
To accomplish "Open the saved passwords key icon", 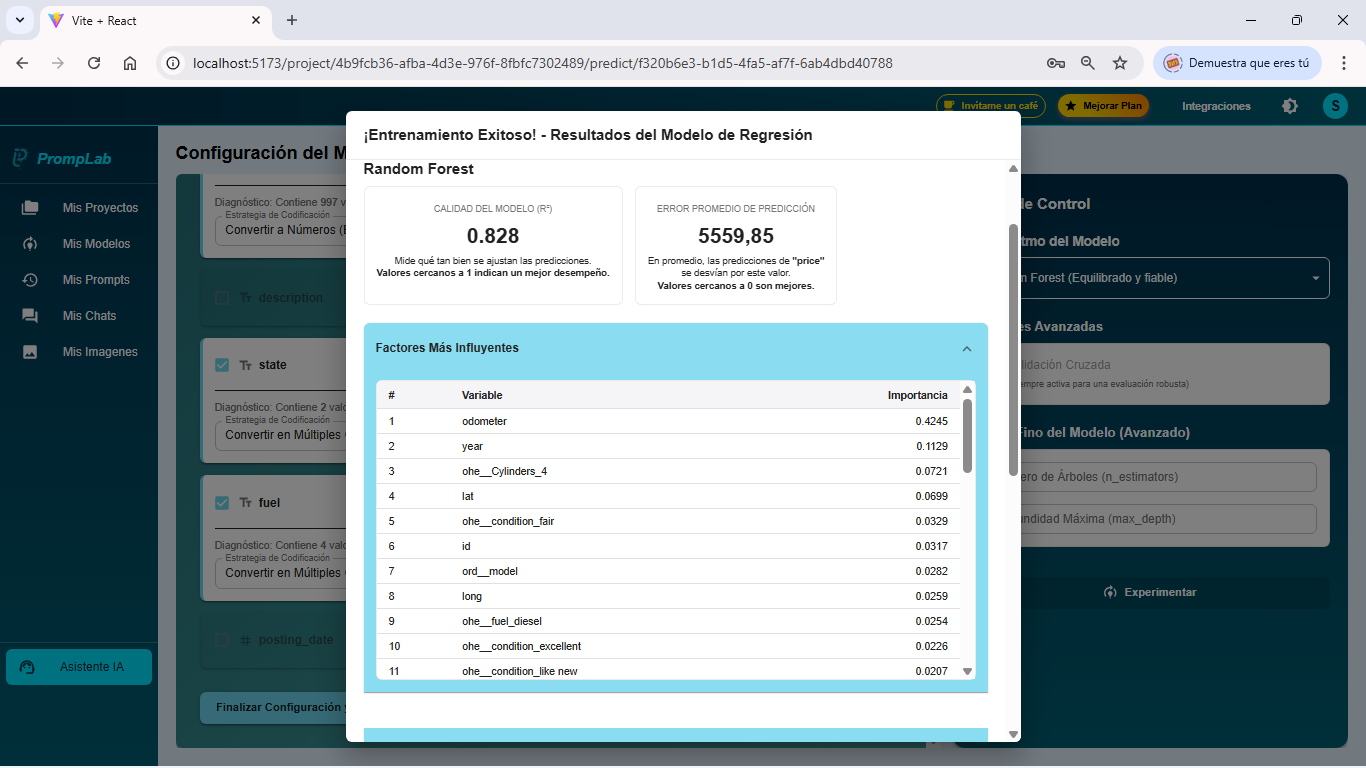I will (x=1056, y=63).
